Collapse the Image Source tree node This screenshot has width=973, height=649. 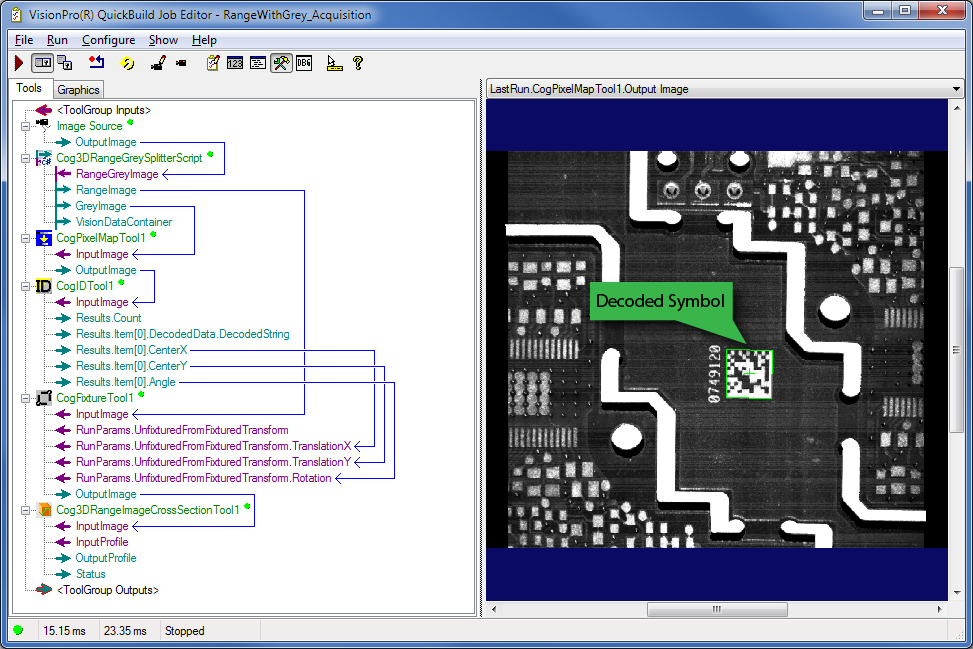[x=25, y=126]
